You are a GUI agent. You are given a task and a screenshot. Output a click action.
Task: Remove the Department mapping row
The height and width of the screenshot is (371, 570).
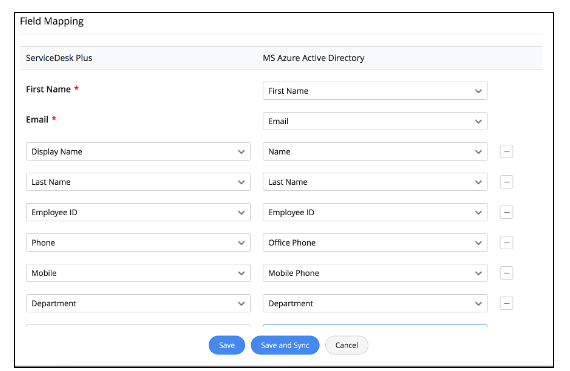point(506,303)
